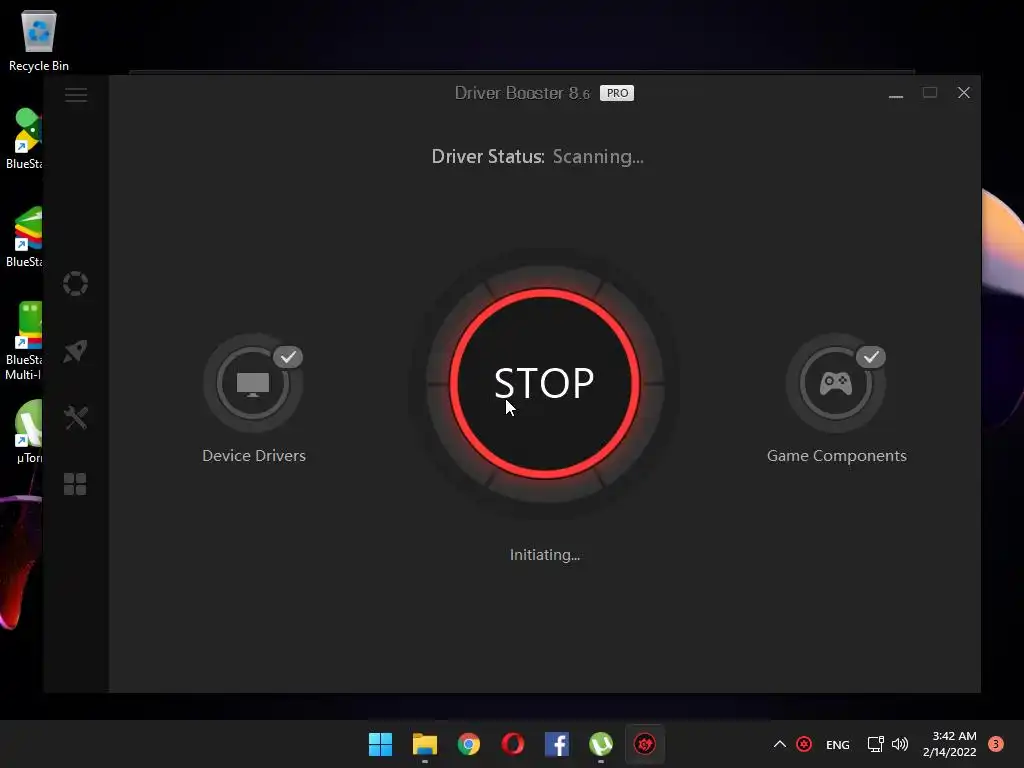
Task: Click the Driver Status Scanning text
Action: pos(537,157)
